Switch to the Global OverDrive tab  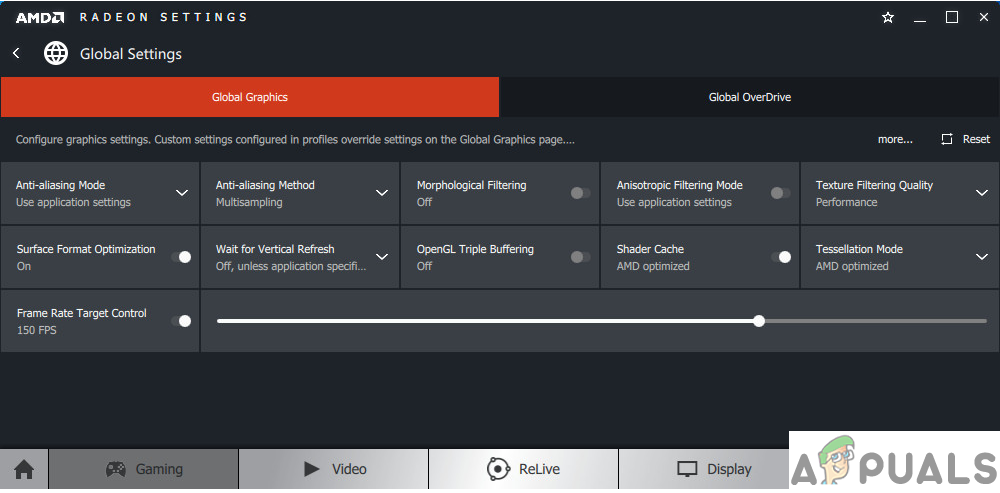(x=750, y=97)
